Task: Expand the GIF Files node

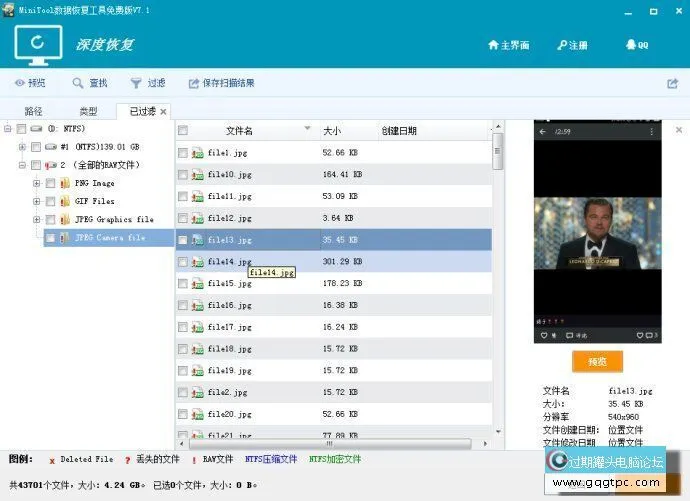Action: pos(37,201)
